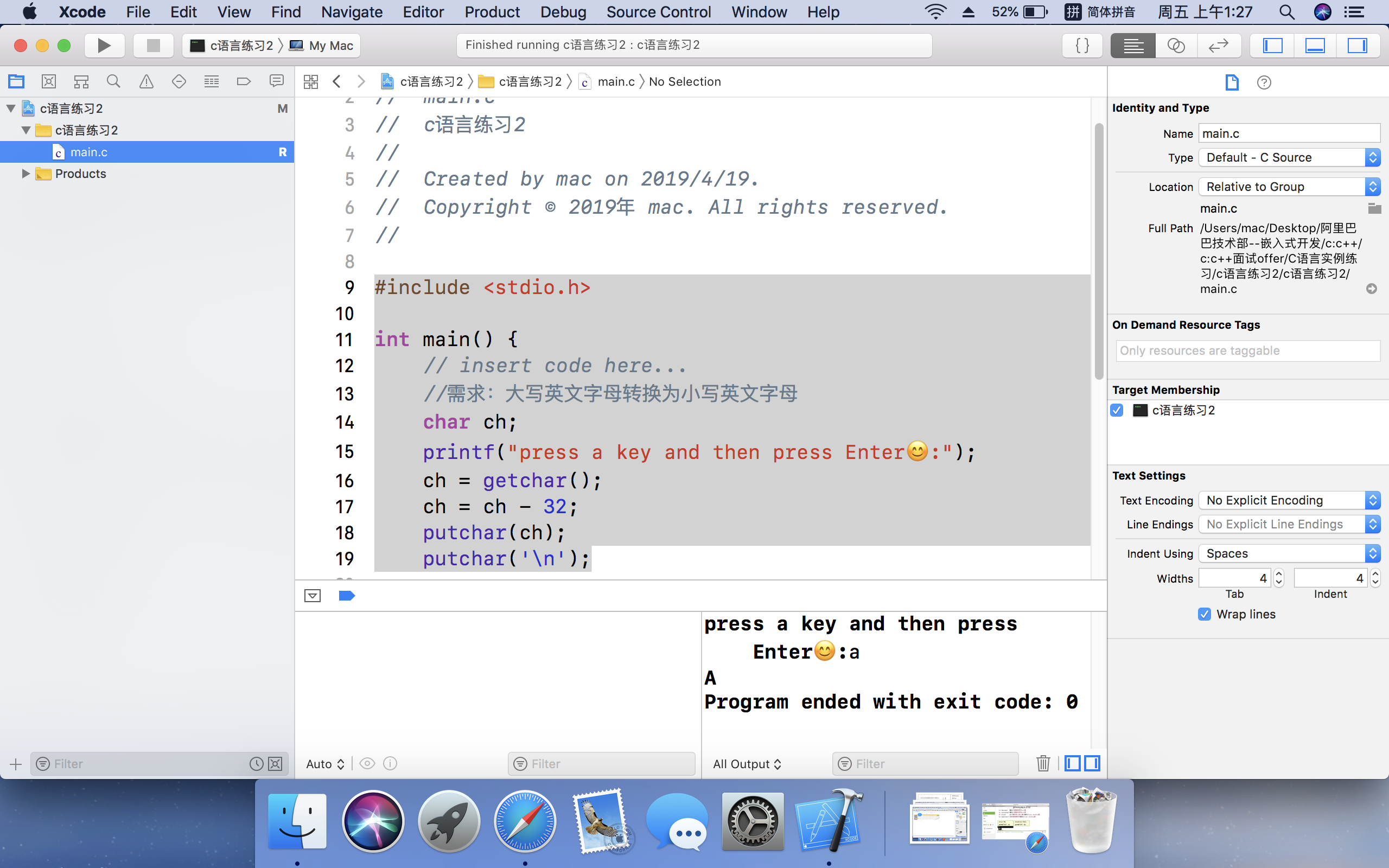Screen dimensions: 1389x868
Task: Select the My Mac run destination
Action: click(x=322, y=46)
